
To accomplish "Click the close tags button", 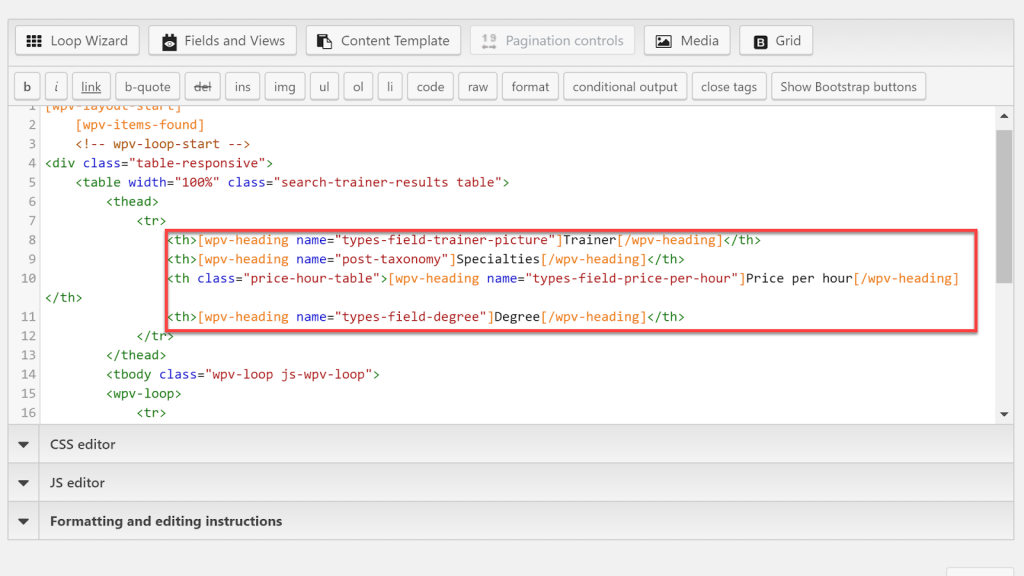I will [x=729, y=87].
